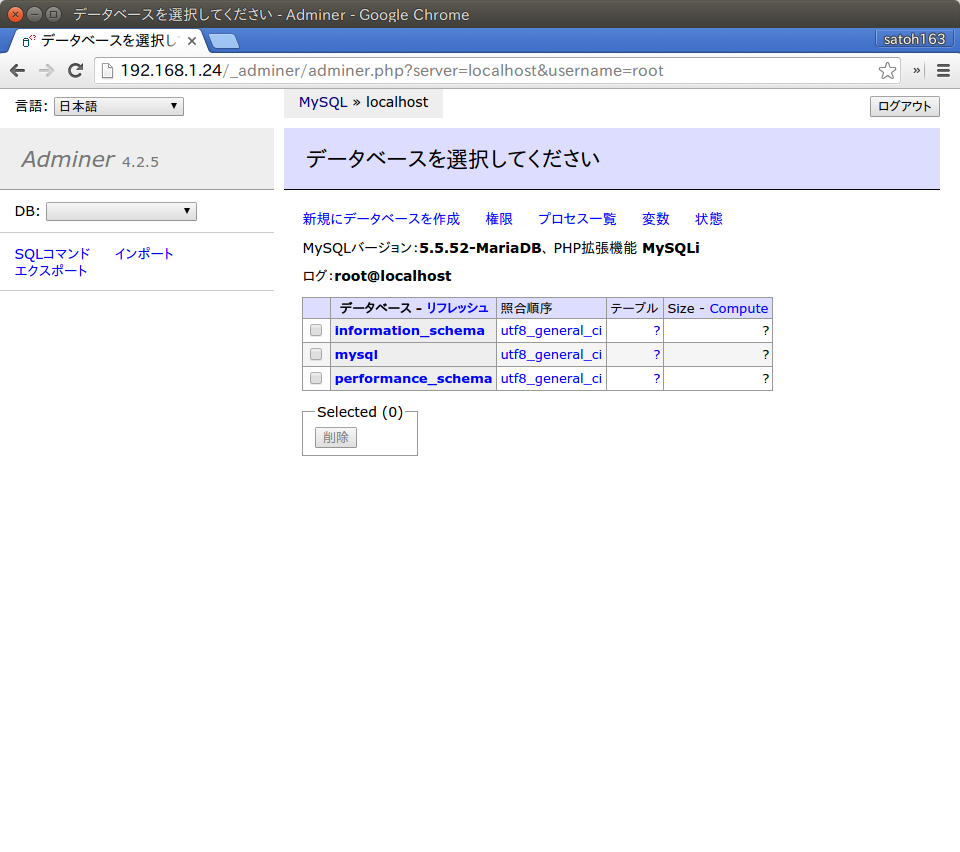The height and width of the screenshot is (852, 960).
Task: Click the root@localhost login text
Action: point(393,276)
